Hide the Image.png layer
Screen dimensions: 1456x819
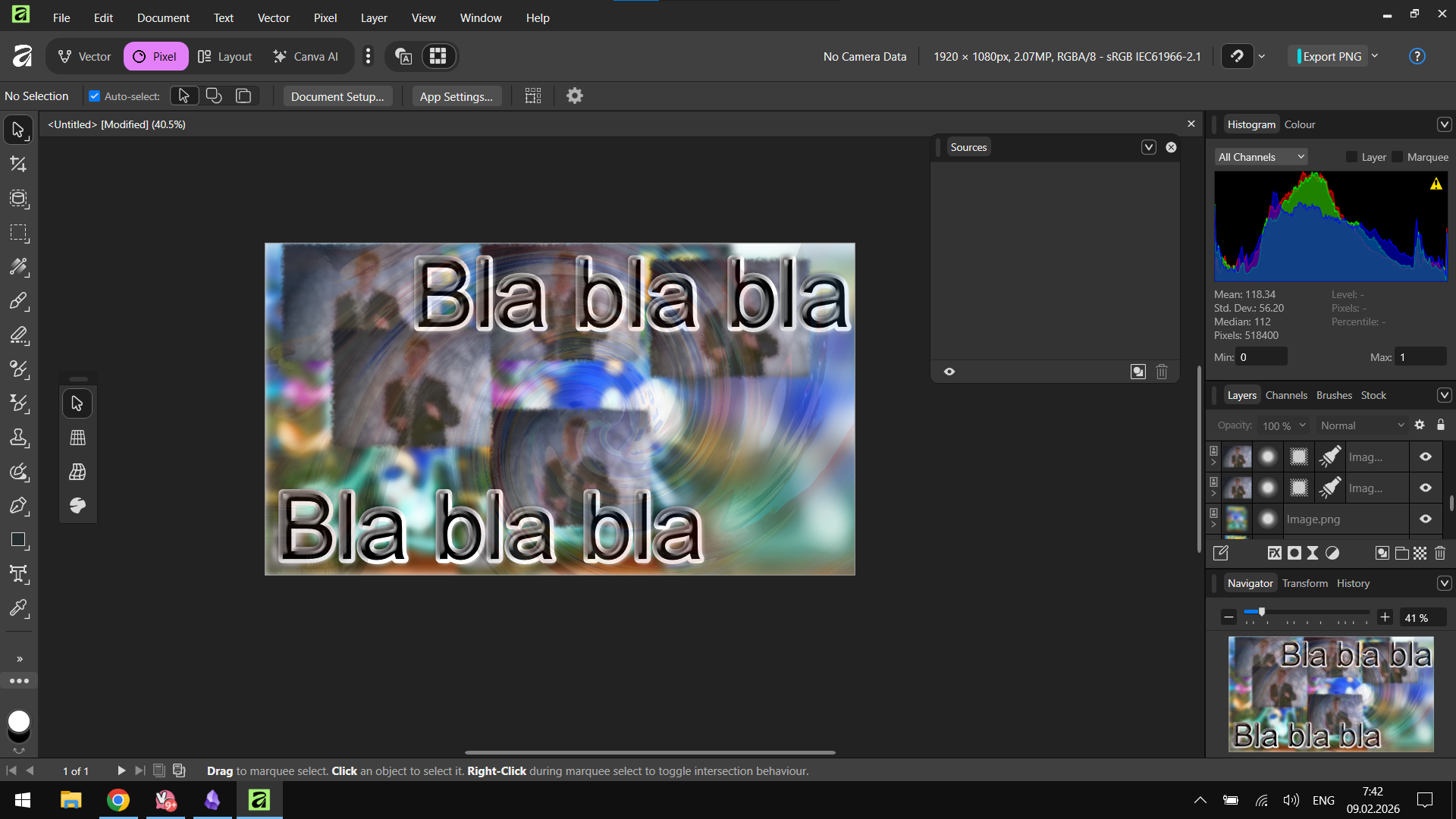point(1425,519)
